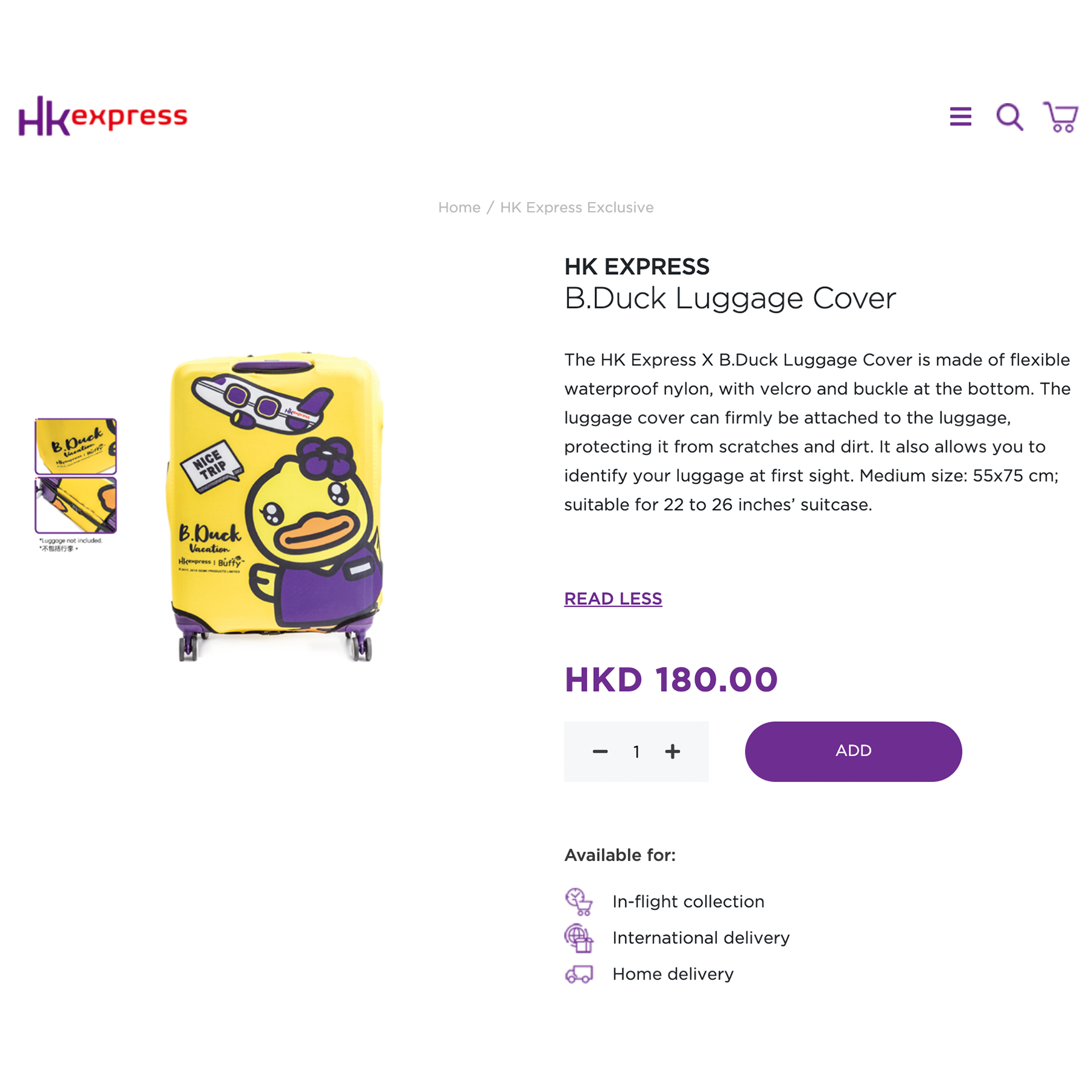Viewport: 1092px width, 1092px height.
Task: Open the shopping cart icon
Action: coord(1060,116)
